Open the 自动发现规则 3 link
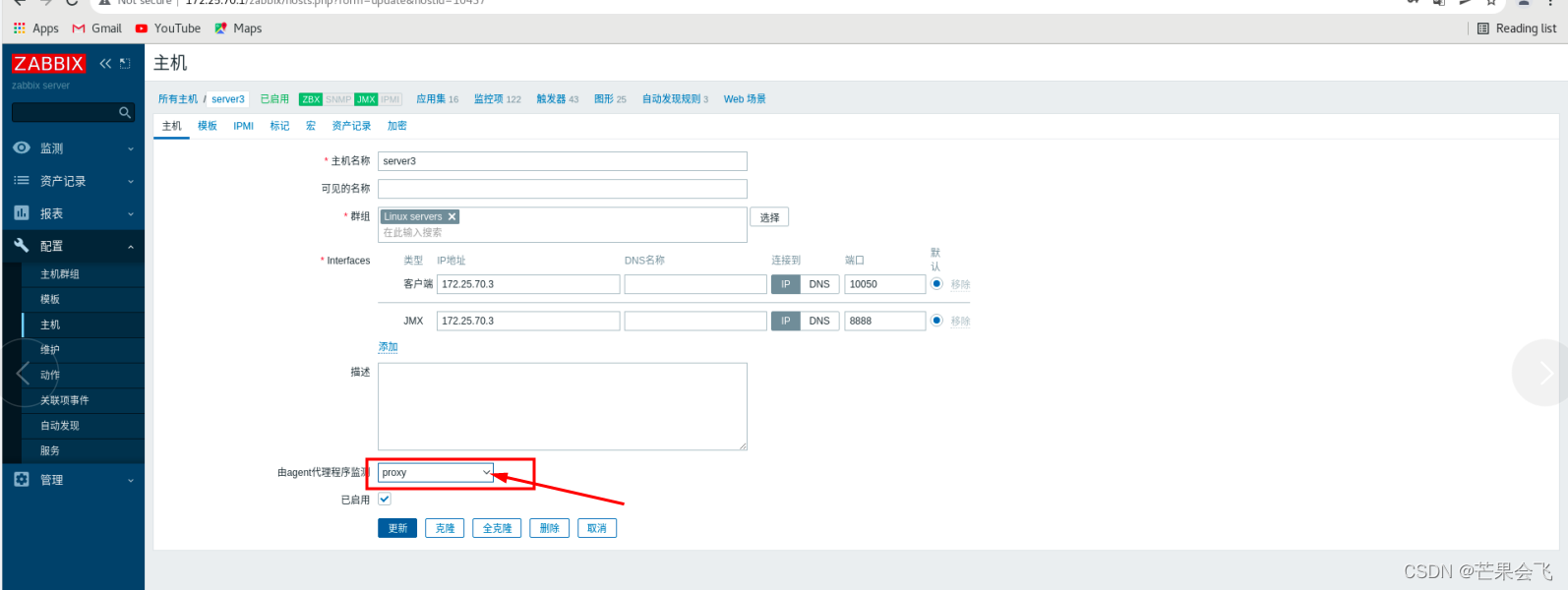The width and height of the screenshot is (1568, 590). coord(675,99)
